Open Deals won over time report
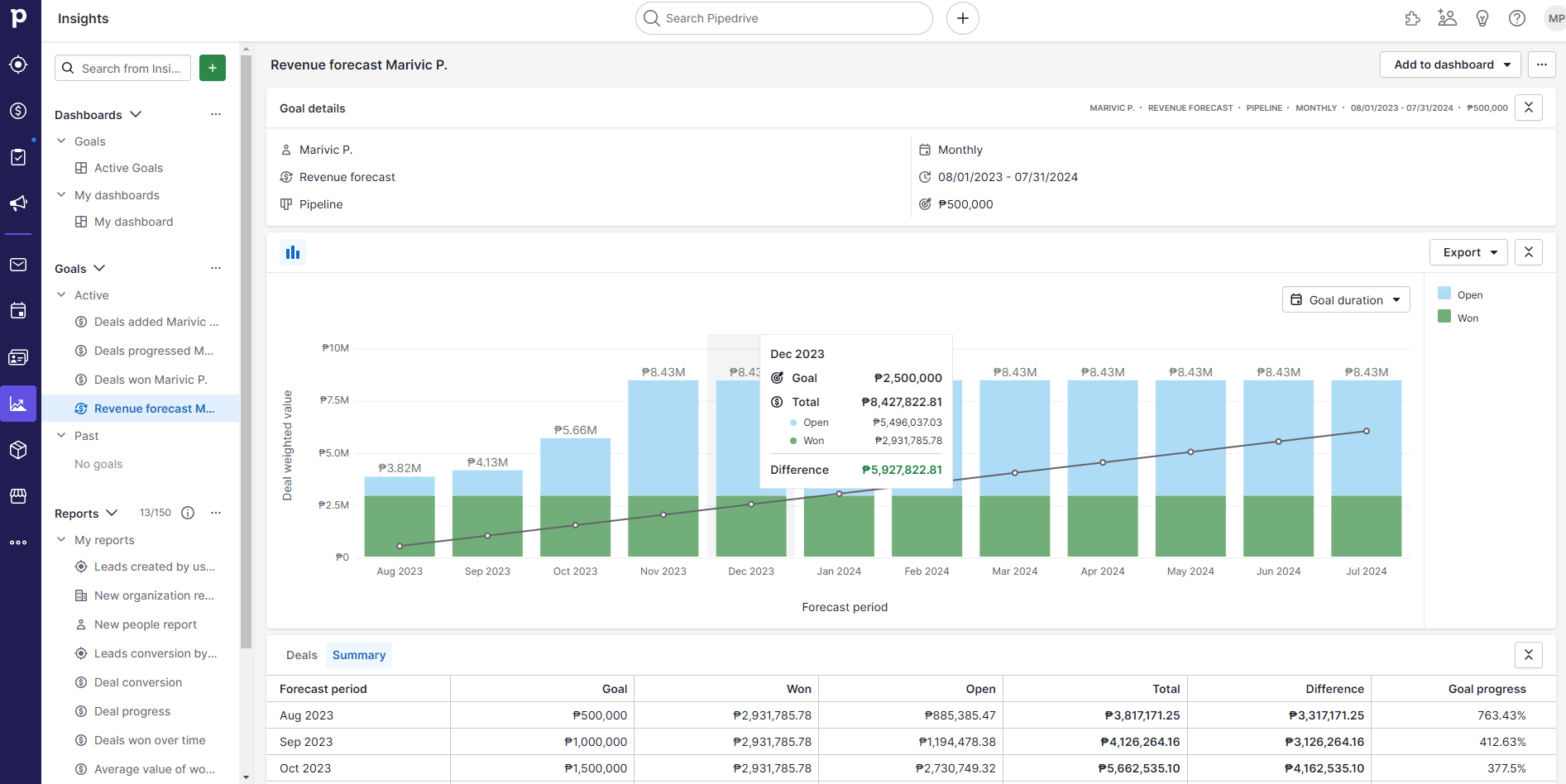 click(150, 740)
